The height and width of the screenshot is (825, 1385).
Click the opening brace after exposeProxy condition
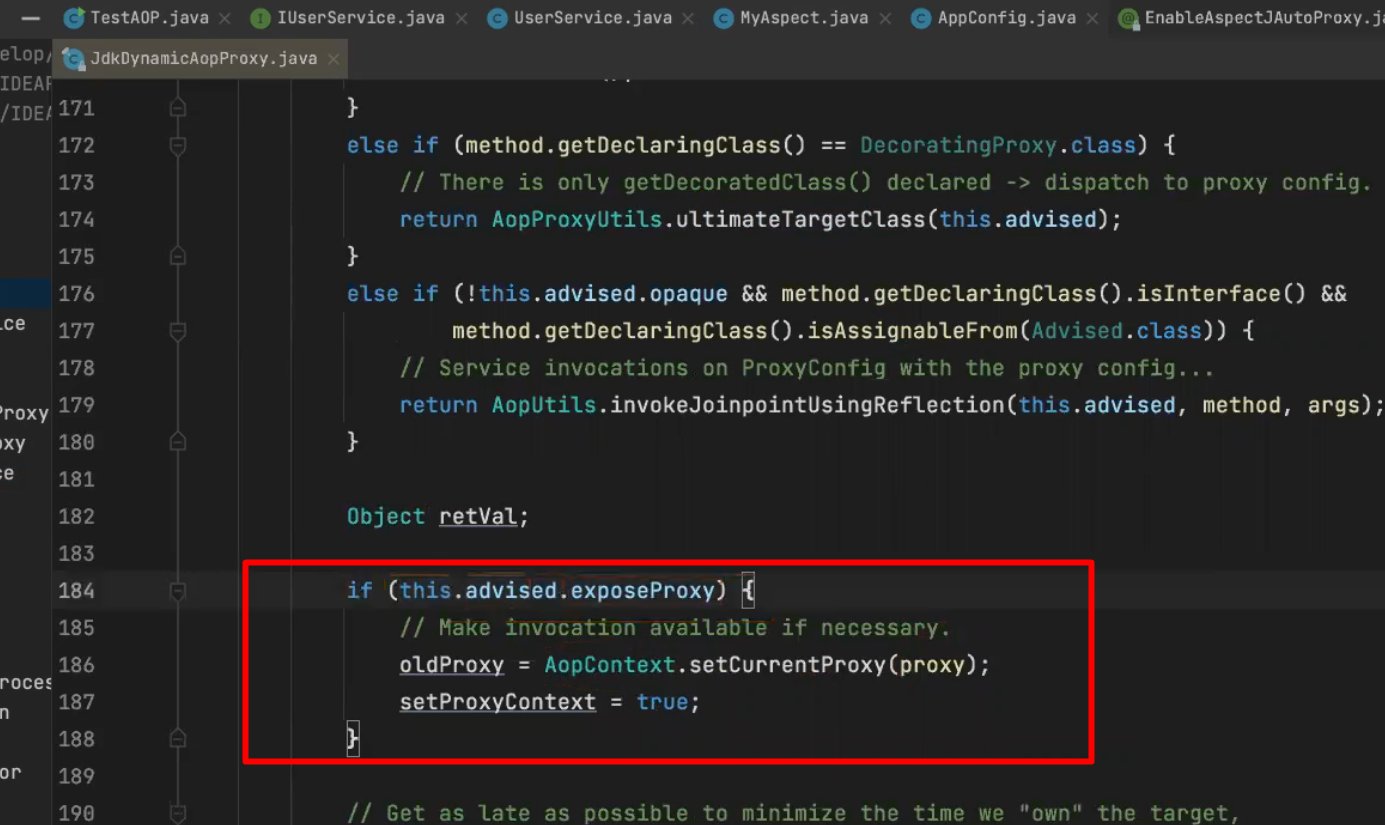(748, 591)
